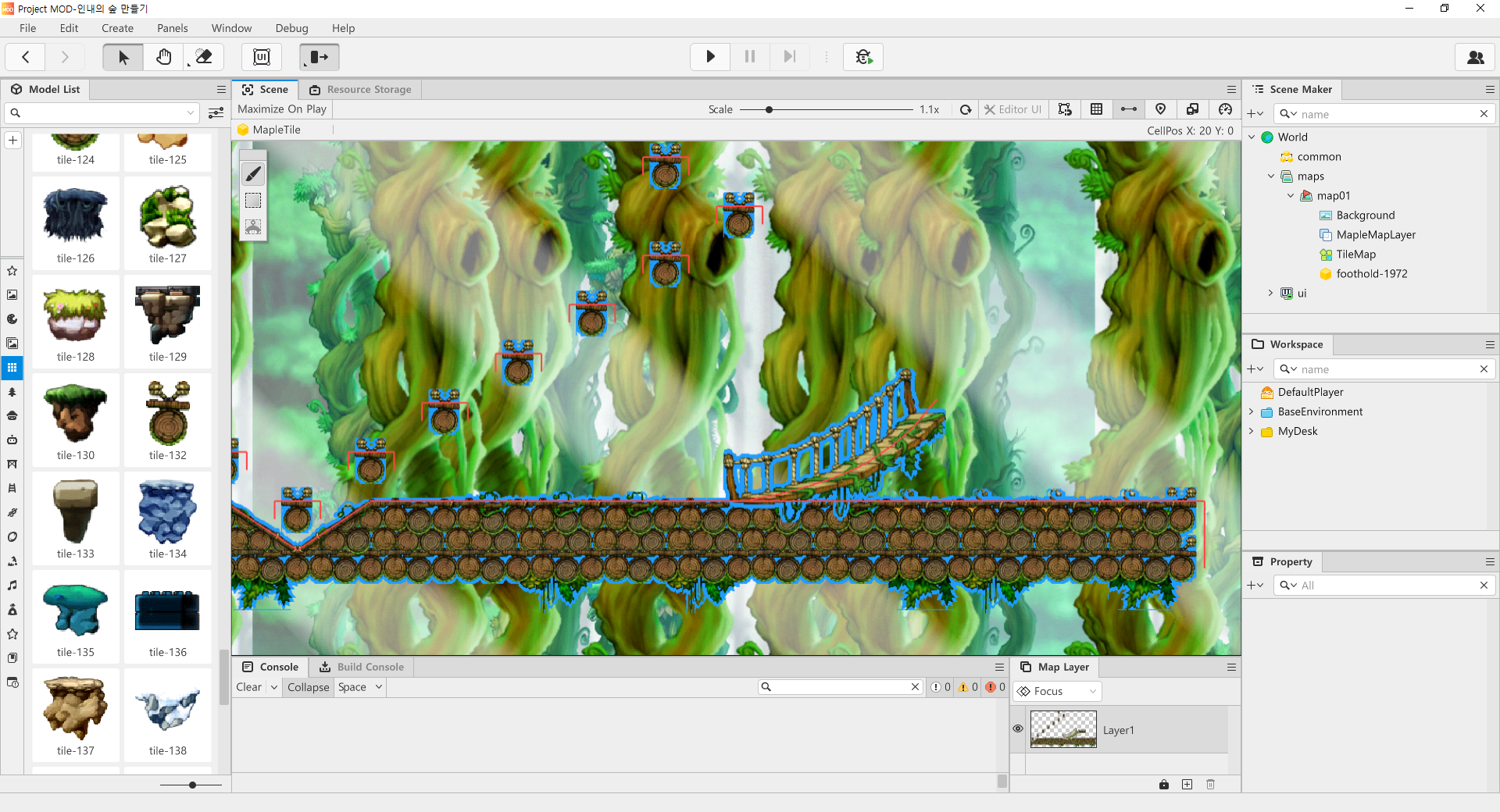
Task: Delete the map layer with trash icon
Action: (x=1211, y=785)
